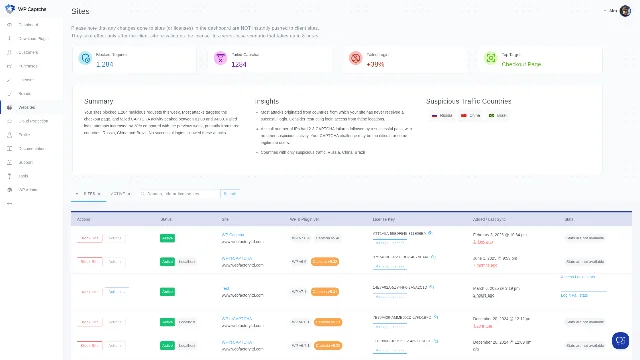Click the Checkout Page value
Image resolution: width=640 pixels, height=360 pixels.
(x=521, y=64)
